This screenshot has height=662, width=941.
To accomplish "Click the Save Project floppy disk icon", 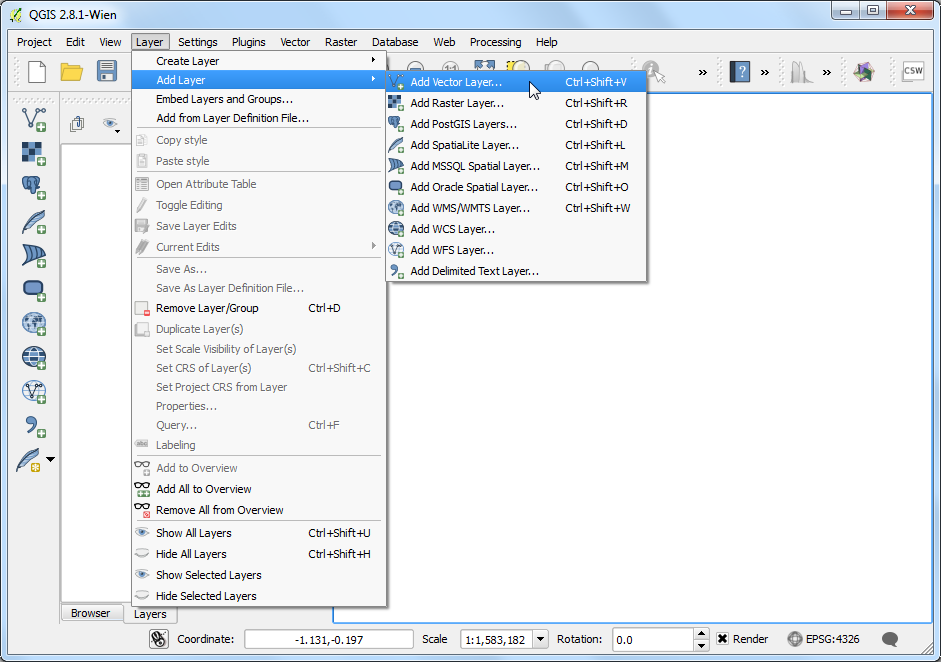I will point(106,71).
